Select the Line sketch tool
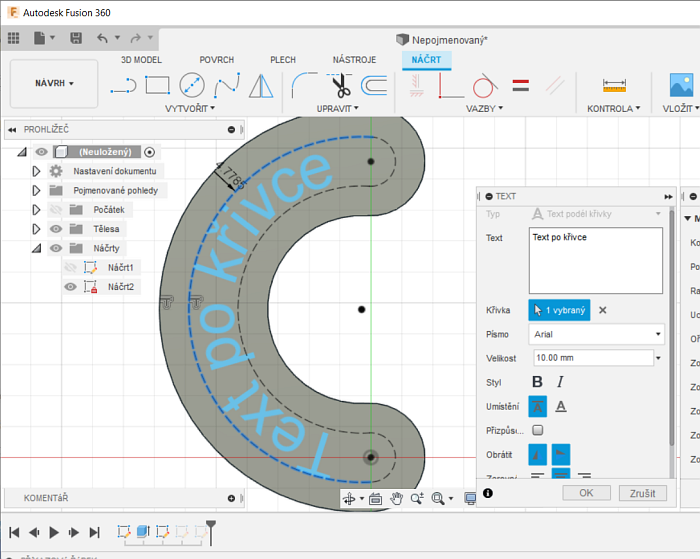 click(x=122, y=86)
